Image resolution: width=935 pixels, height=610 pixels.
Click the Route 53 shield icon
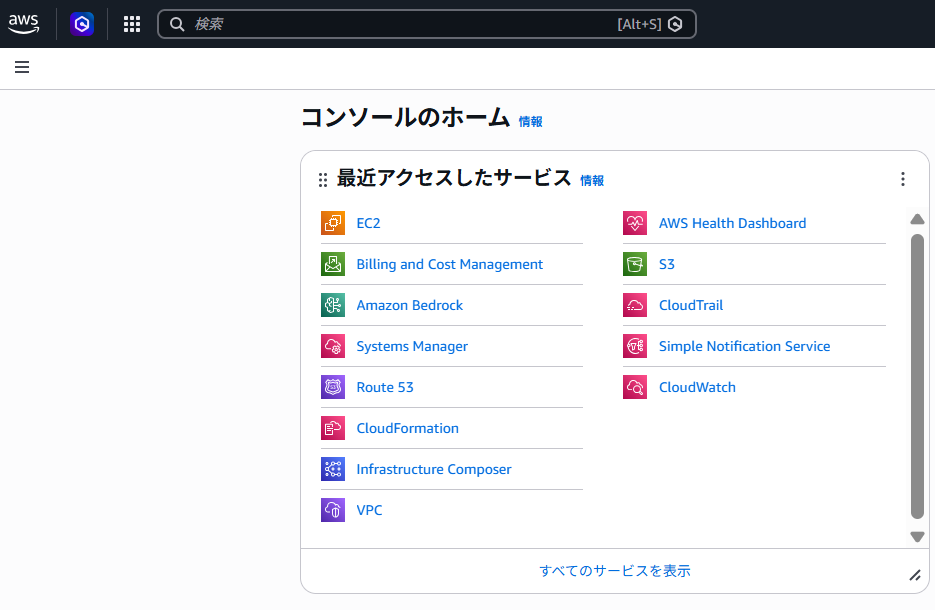(x=333, y=387)
